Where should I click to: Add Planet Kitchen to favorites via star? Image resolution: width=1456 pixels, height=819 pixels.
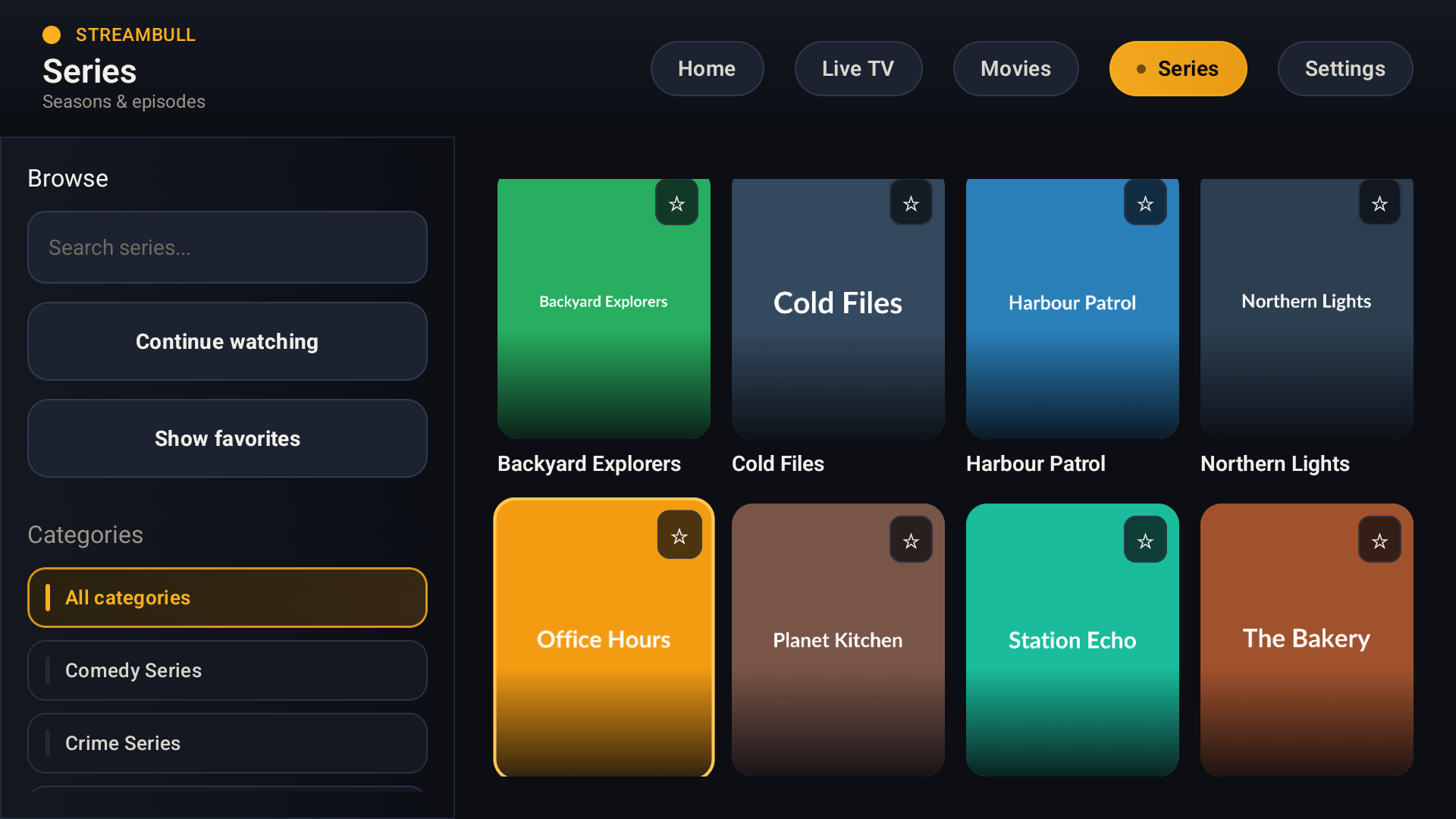(911, 540)
